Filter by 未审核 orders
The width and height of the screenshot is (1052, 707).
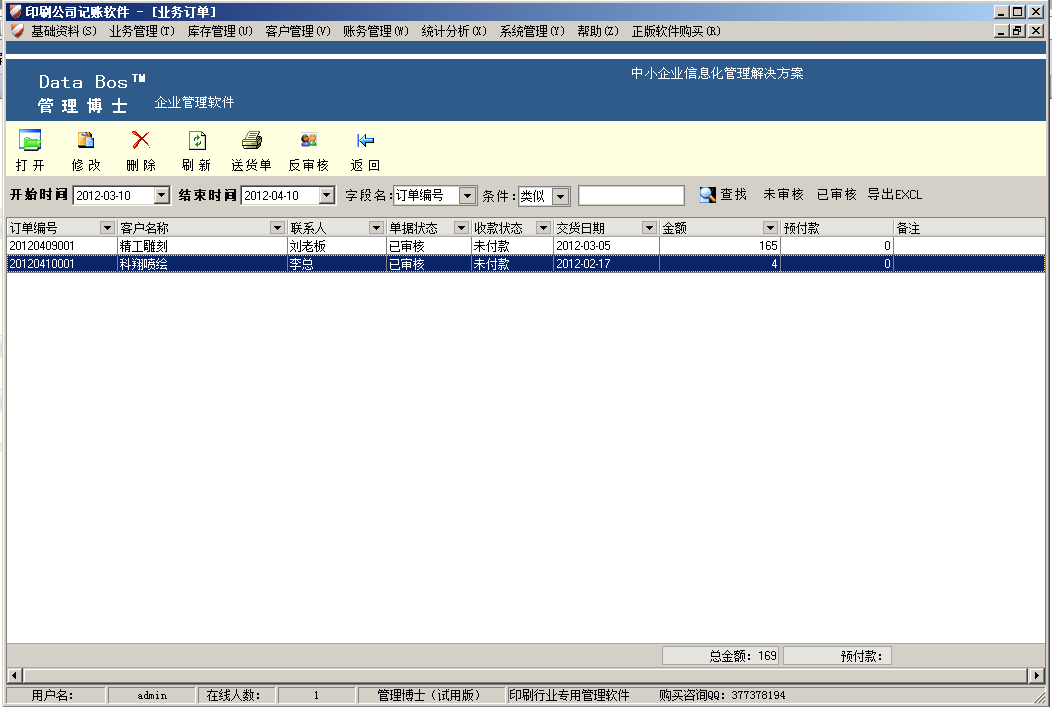coord(783,195)
